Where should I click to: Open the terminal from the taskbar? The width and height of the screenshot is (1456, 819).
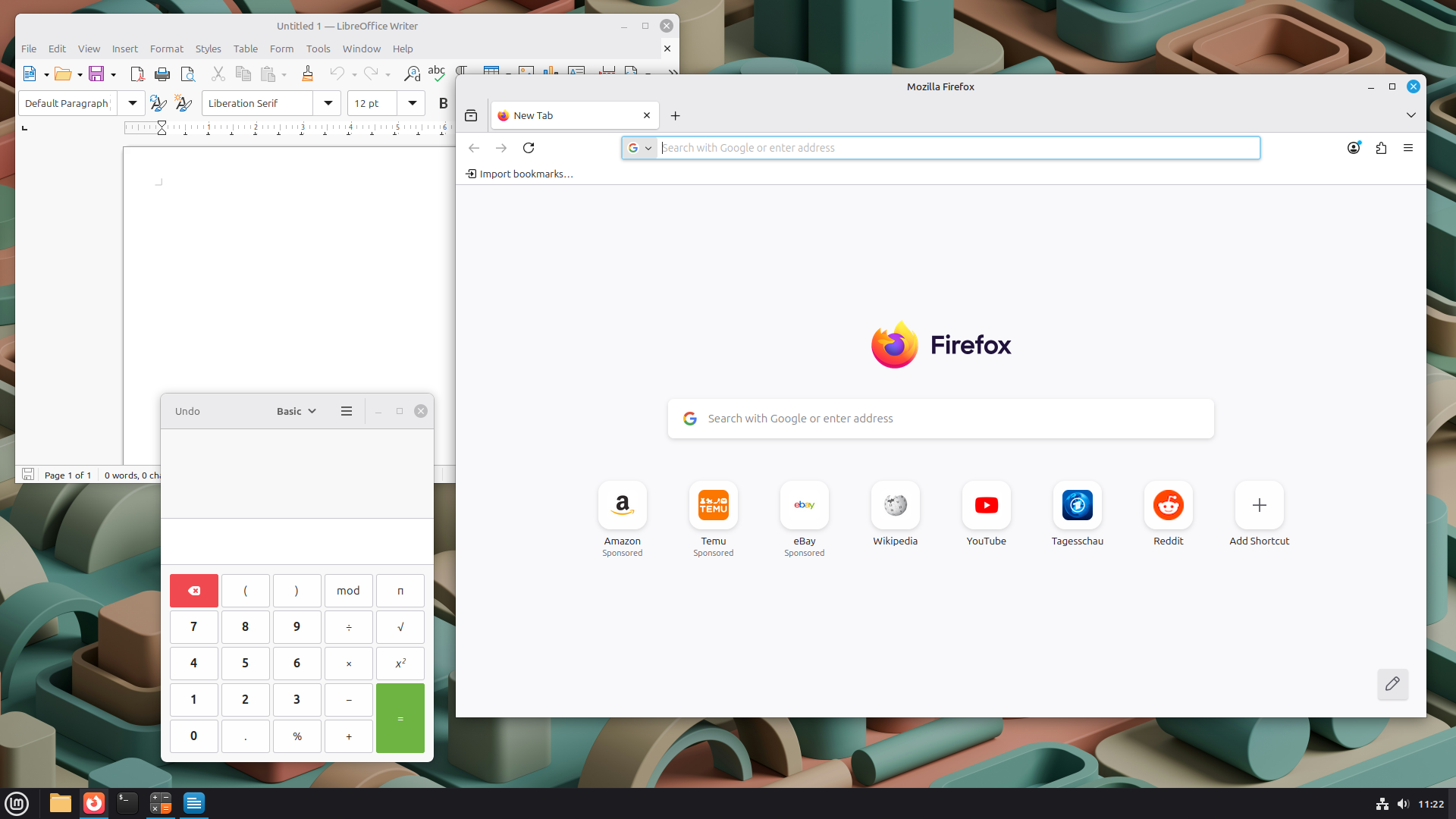tap(127, 803)
